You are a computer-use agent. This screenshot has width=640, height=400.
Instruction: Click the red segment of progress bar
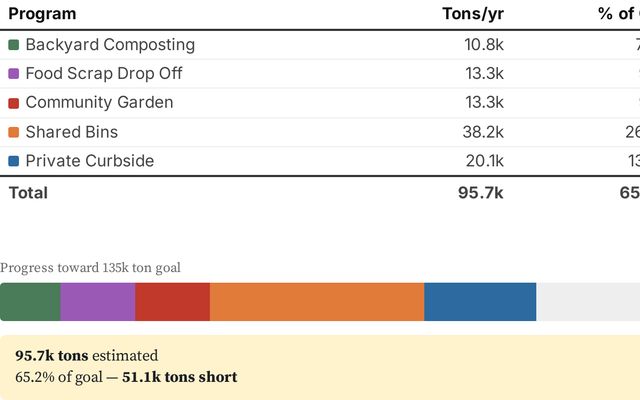[172, 302]
